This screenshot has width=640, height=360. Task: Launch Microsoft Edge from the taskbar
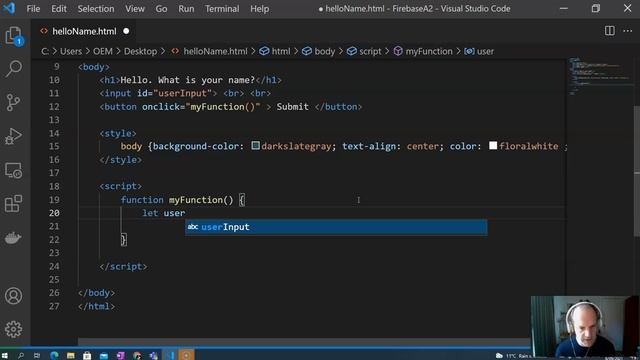(54, 356)
